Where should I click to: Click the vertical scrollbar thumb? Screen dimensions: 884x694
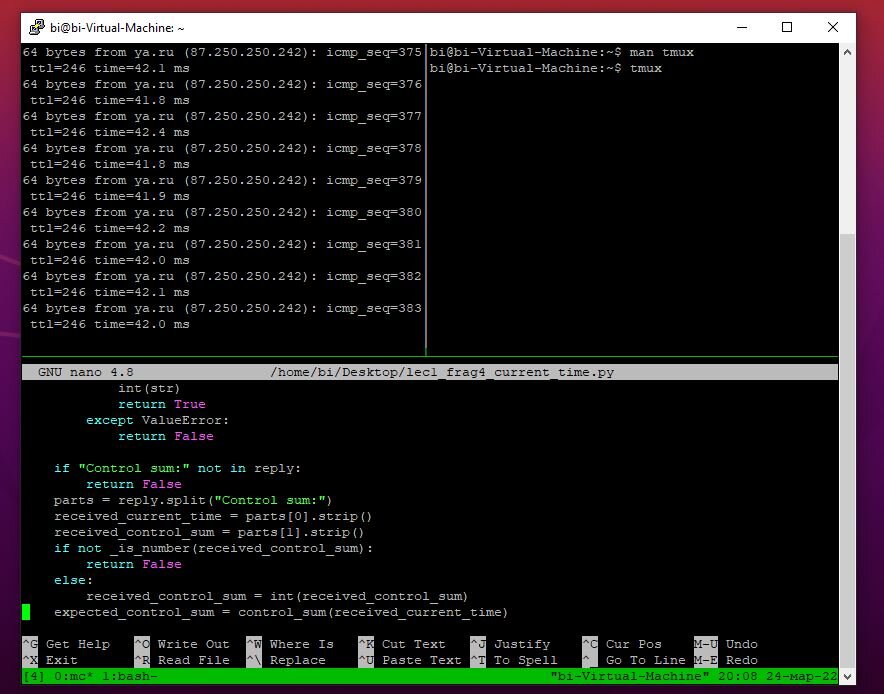847,450
